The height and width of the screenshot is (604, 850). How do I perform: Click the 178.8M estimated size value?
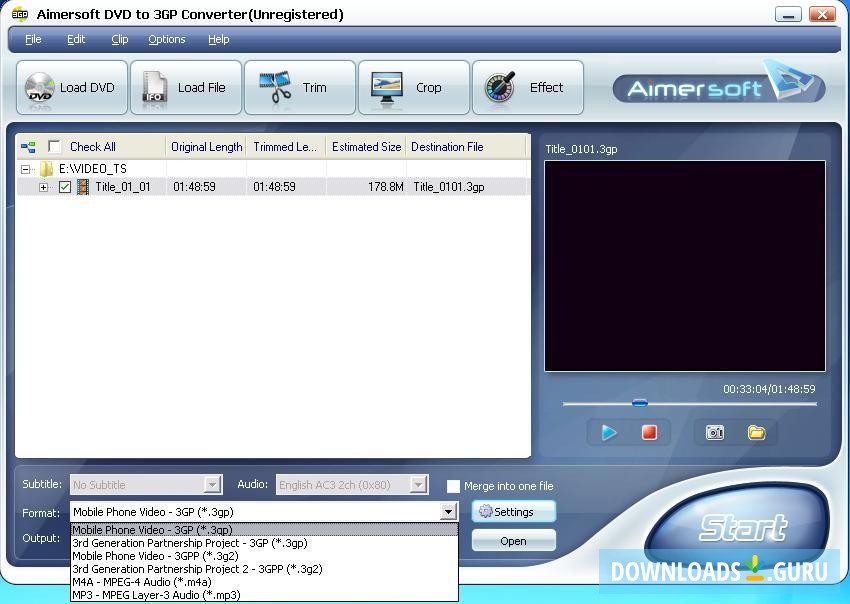coord(385,187)
